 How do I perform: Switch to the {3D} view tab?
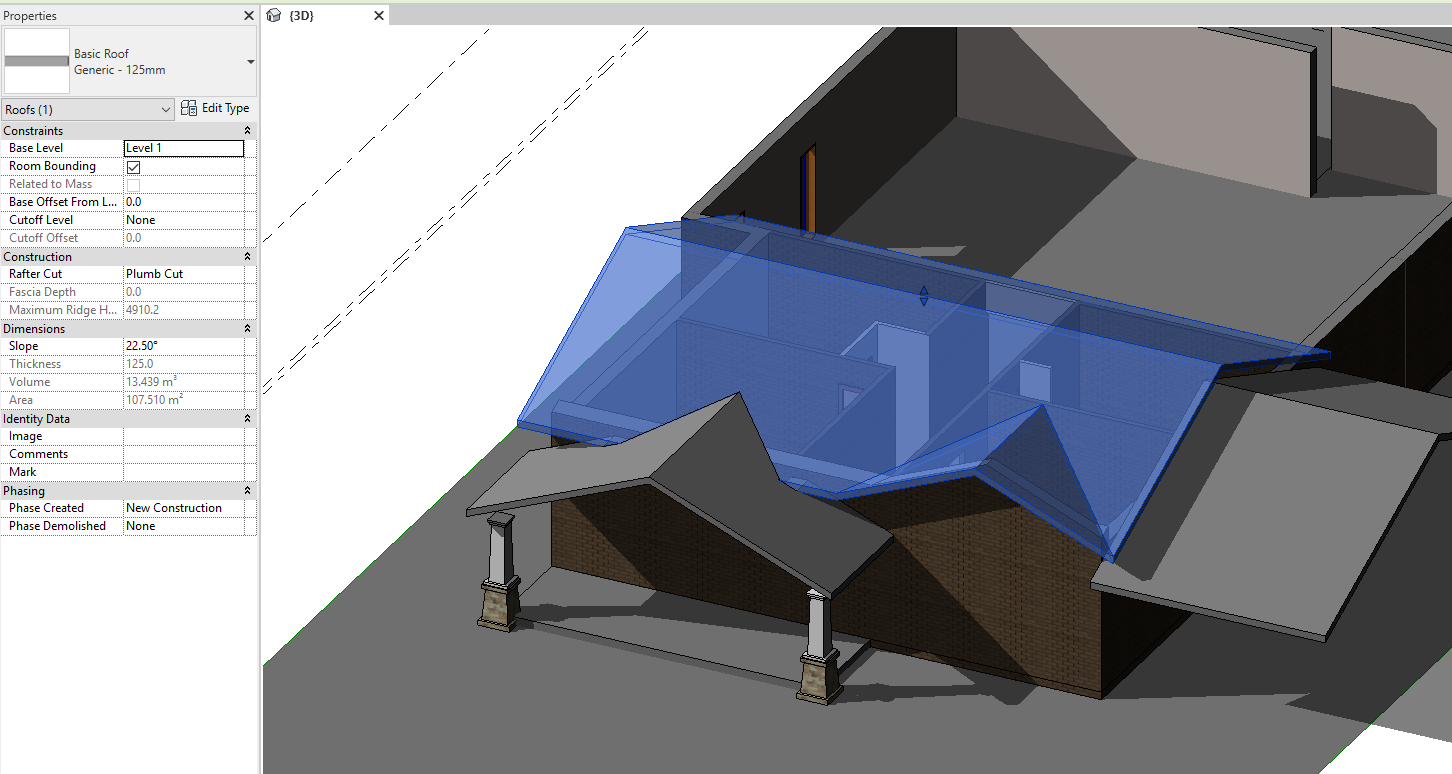tap(300, 16)
